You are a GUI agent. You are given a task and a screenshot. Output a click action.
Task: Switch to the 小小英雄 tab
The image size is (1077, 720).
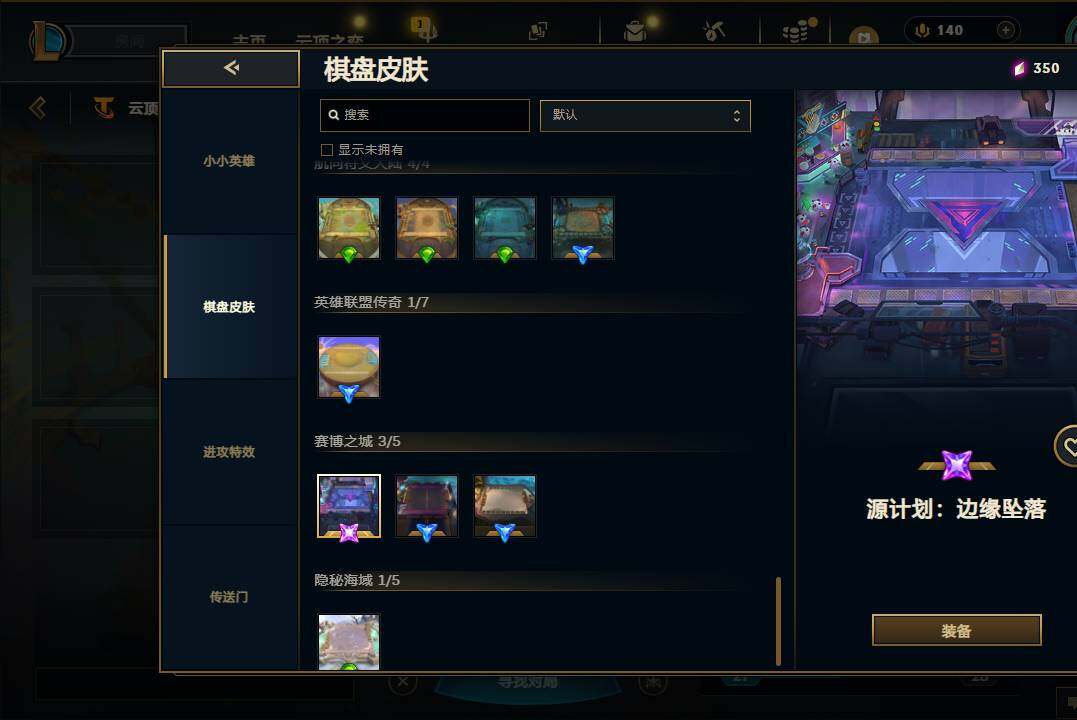coord(229,161)
